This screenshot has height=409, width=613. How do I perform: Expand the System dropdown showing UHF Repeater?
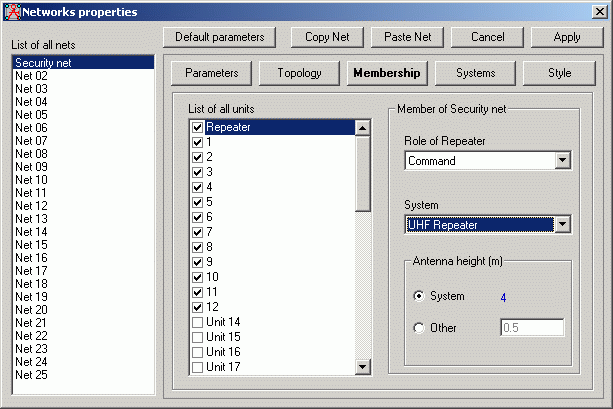tap(562, 225)
